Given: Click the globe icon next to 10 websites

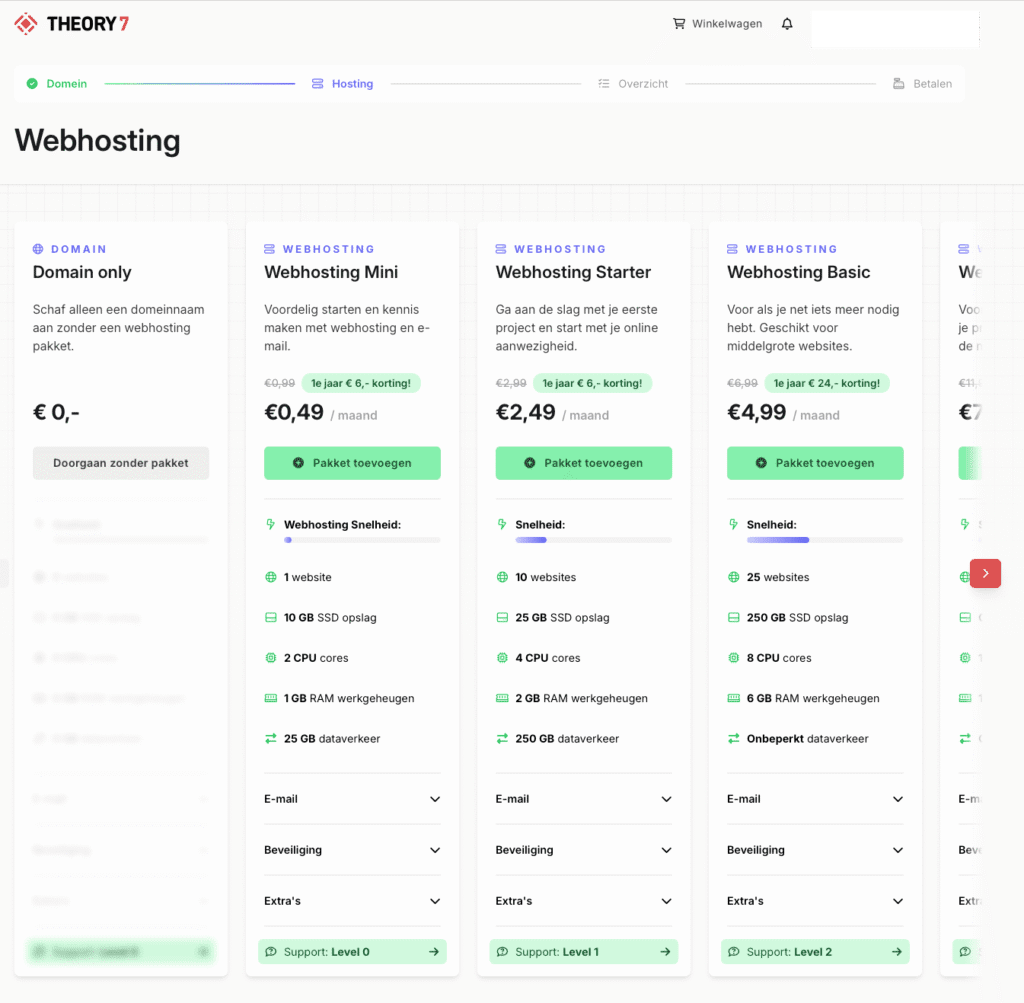Looking at the screenshot, I should coord(502,577).
